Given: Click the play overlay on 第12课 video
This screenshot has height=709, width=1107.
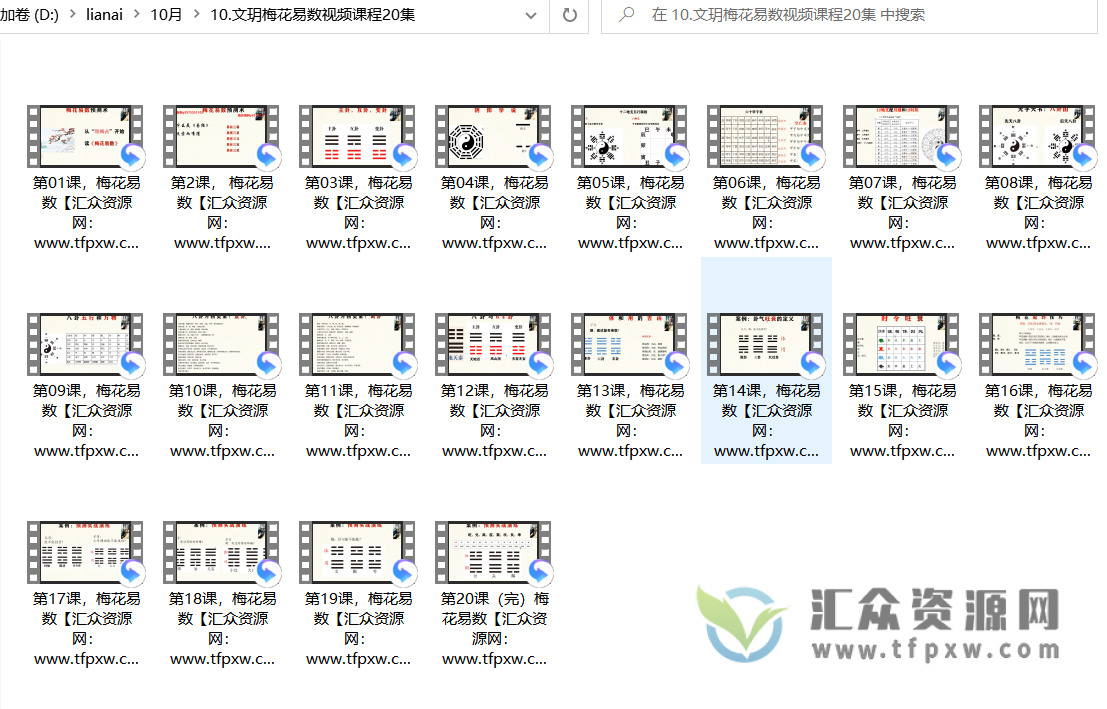Looking at the screenshot, I should tap(538, 364).
